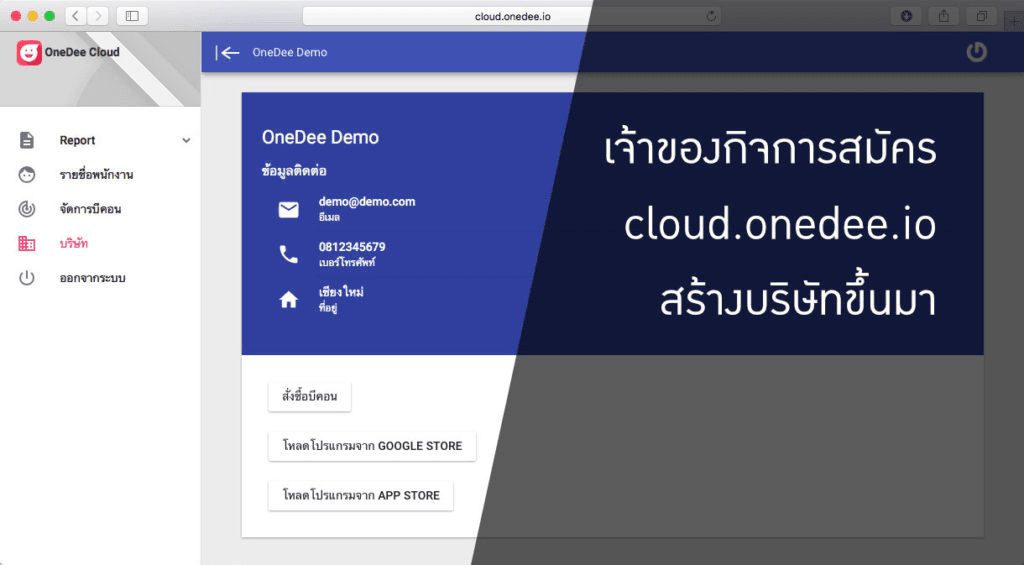
Task: Click the cloud.onedee.io address bar
Action: (512, 16)
